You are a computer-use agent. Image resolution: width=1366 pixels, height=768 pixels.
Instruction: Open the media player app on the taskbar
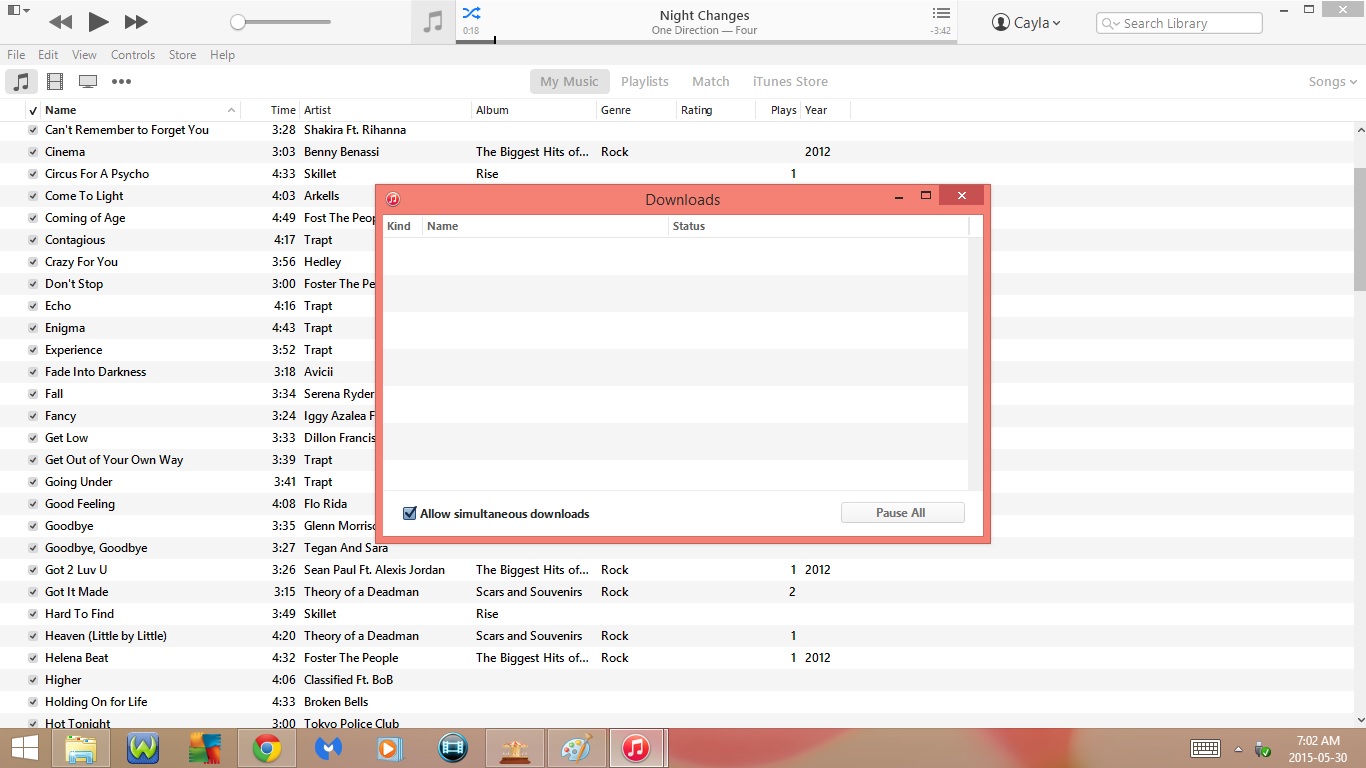click(x=390, y=748)
